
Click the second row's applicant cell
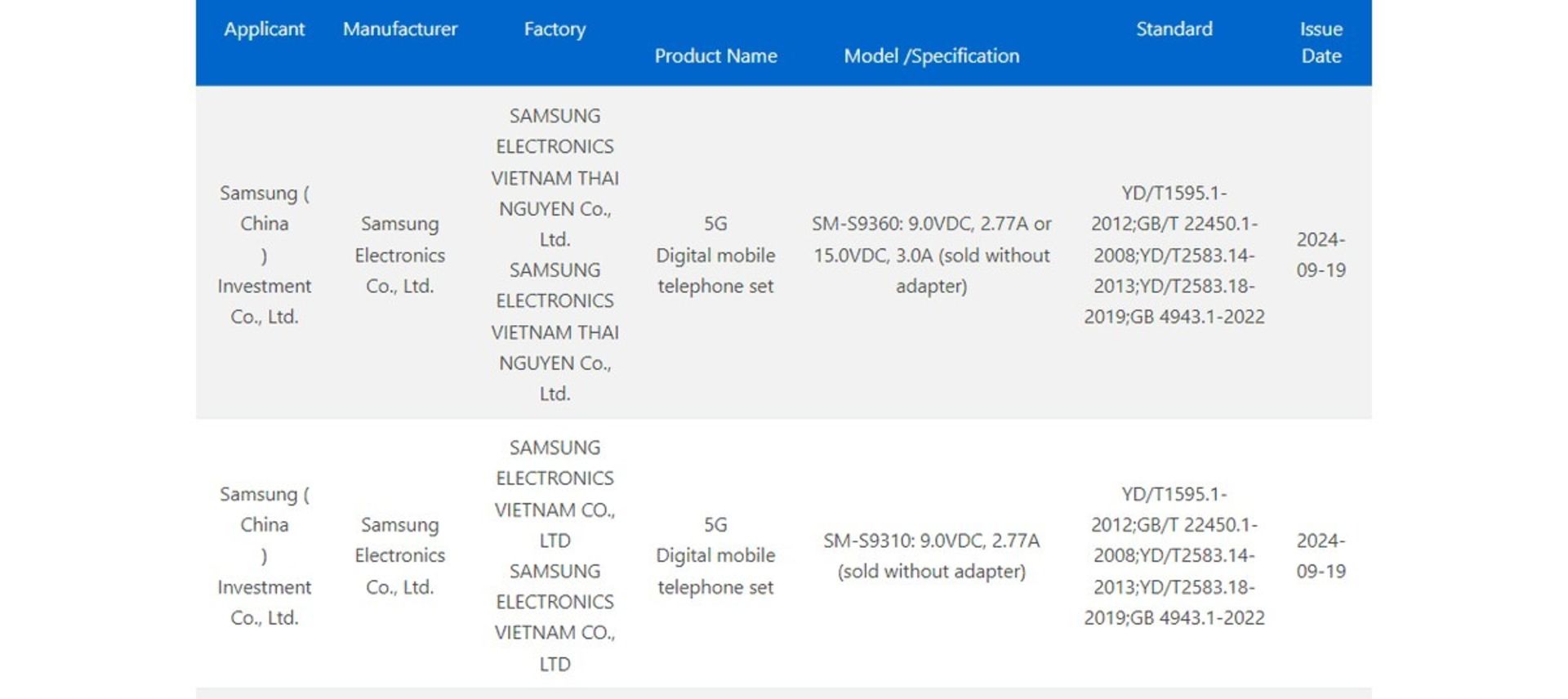click(x=264, y=555)
